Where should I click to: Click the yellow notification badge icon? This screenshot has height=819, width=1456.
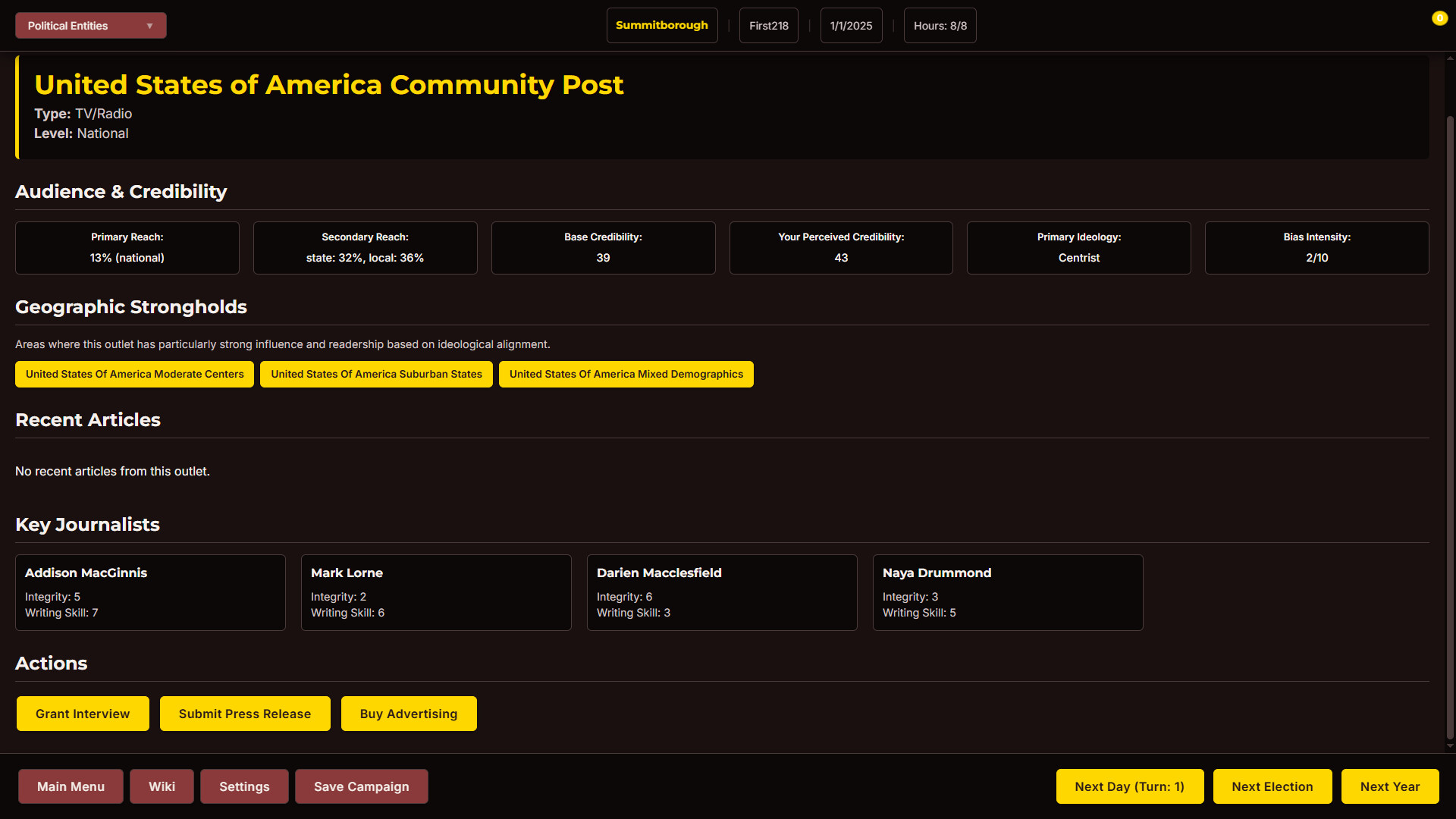(1439, 18)
